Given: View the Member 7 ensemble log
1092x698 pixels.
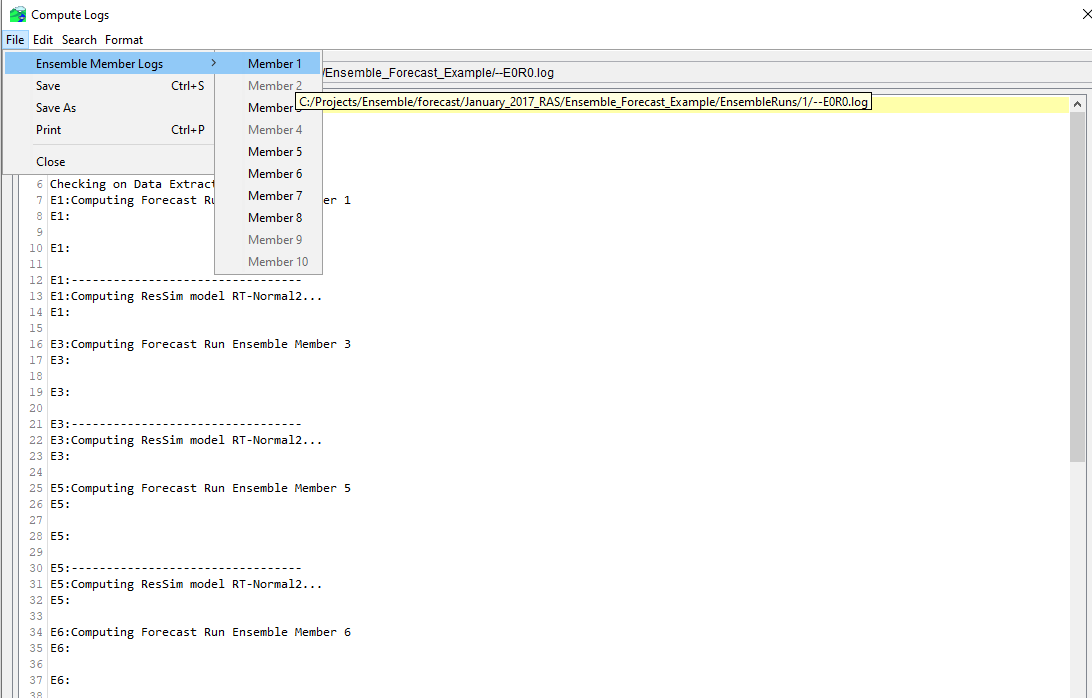Looking at the screenshot, I should (274, 195).
